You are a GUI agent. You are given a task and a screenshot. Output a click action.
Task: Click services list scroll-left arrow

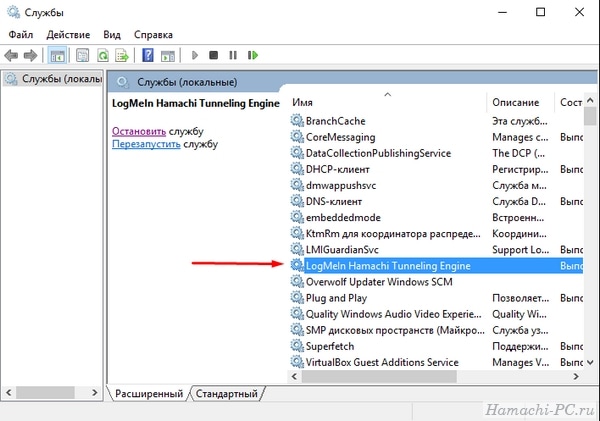coord(294,377)
